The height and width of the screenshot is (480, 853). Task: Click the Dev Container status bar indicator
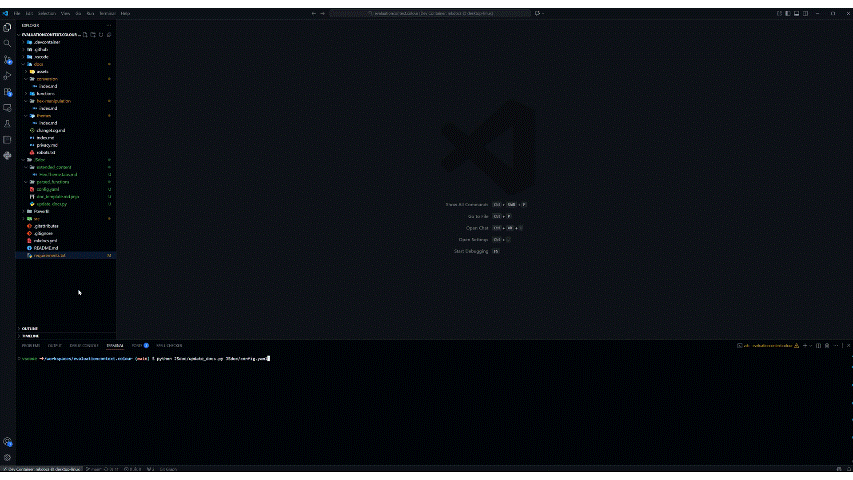[x=40, y=468]
